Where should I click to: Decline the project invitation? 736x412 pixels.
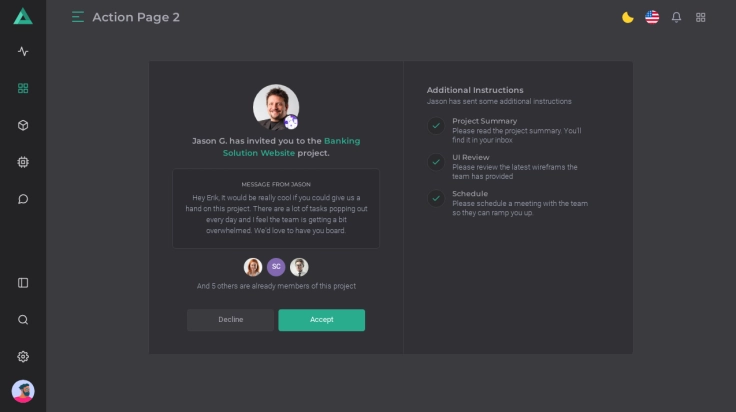[x=230, y=320]
